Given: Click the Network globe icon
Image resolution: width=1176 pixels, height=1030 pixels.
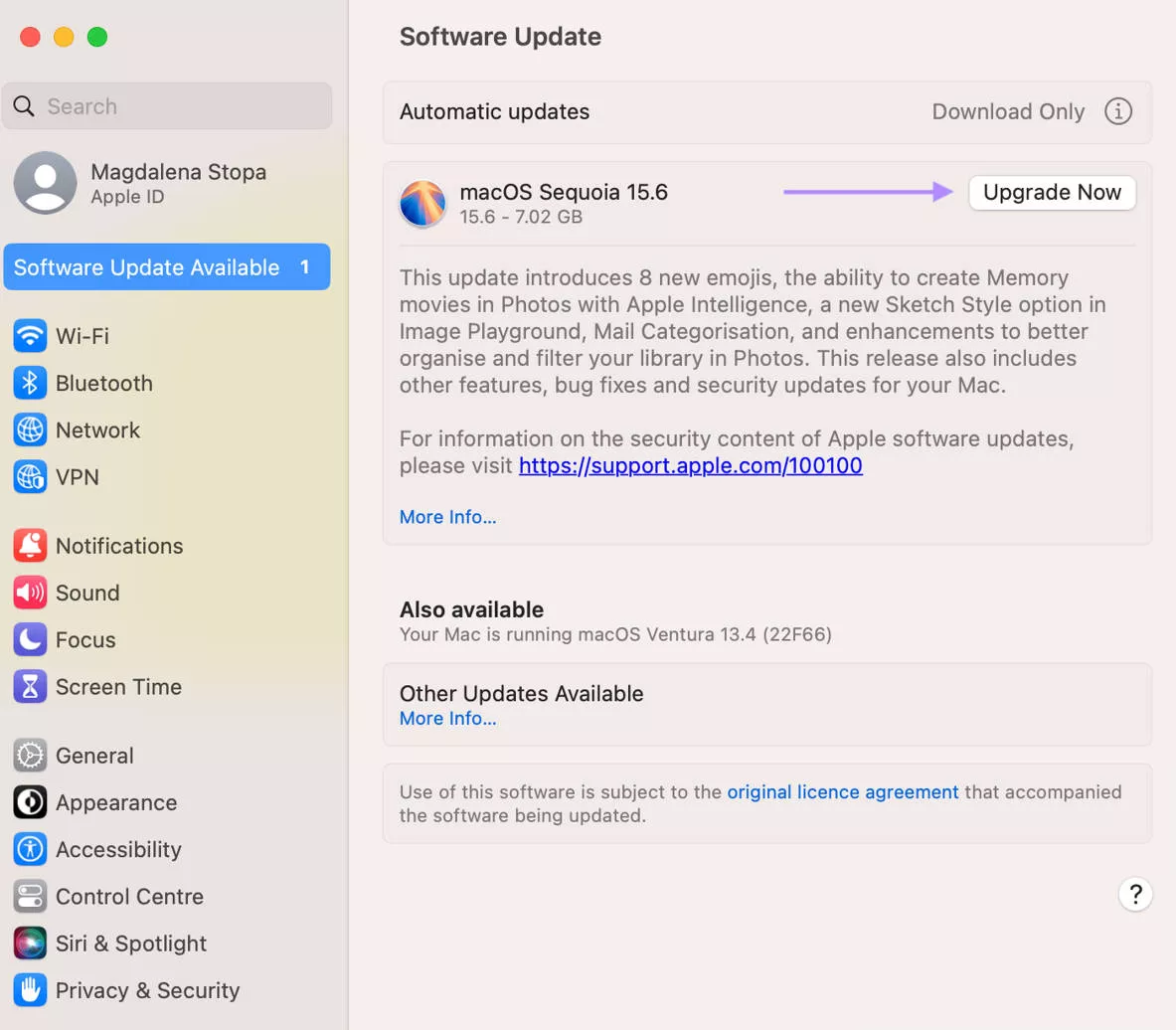Looking at the screenshot, I should tap(30, 429).
